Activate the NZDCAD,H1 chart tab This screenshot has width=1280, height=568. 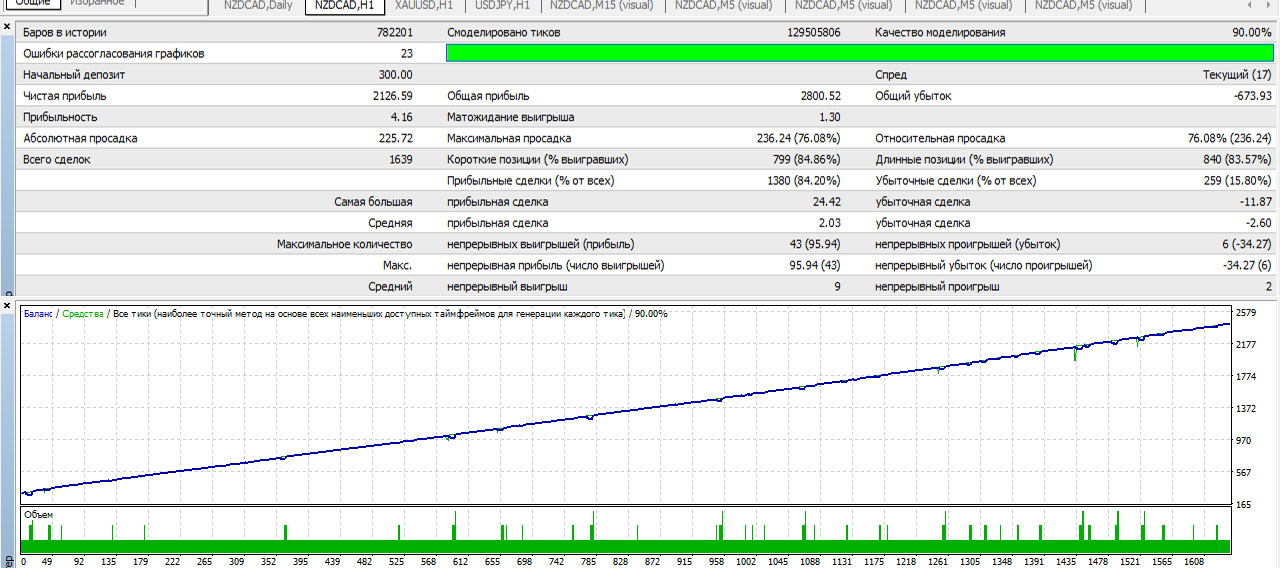tap(343, 6)
